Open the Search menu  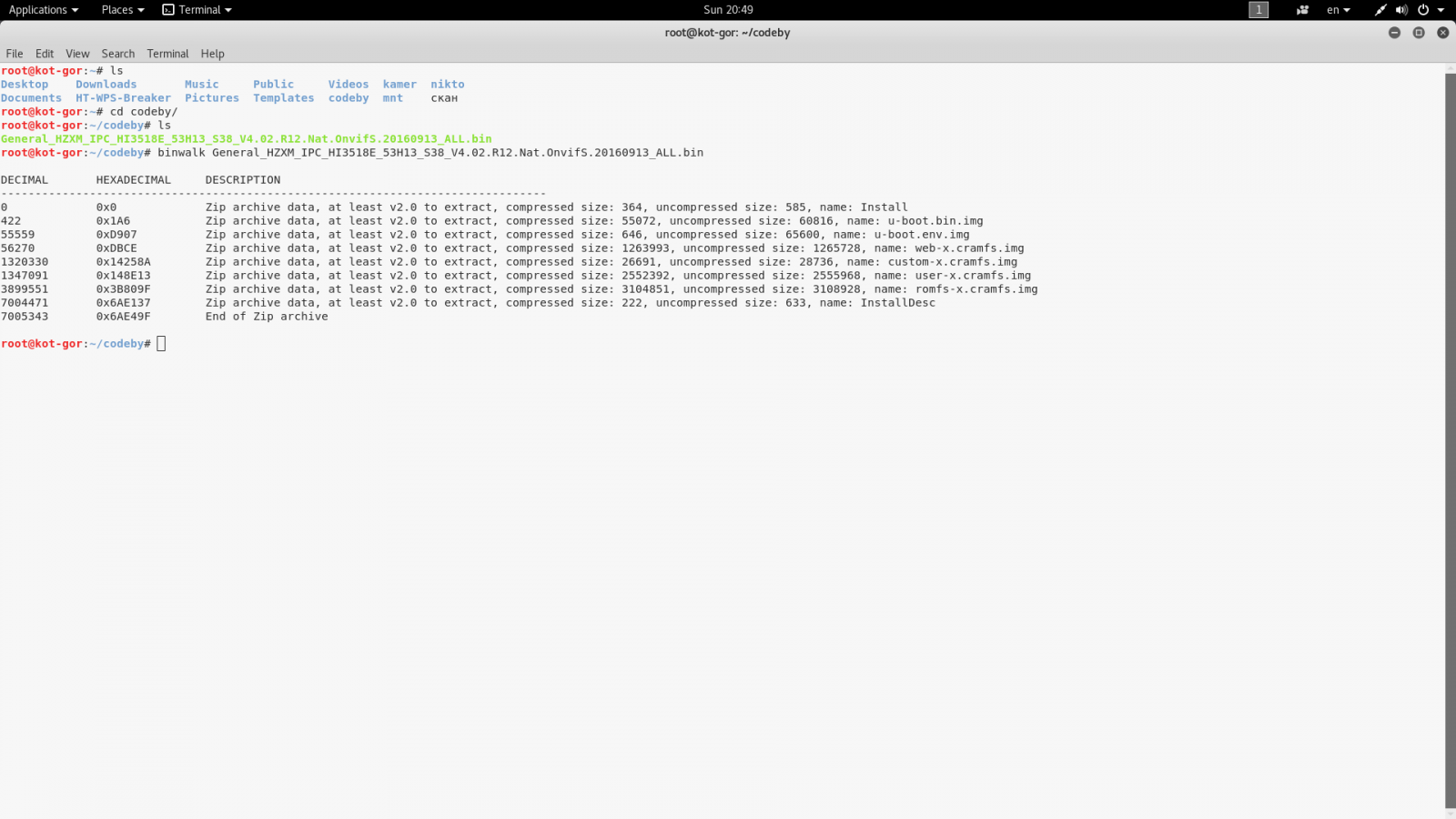117,54
